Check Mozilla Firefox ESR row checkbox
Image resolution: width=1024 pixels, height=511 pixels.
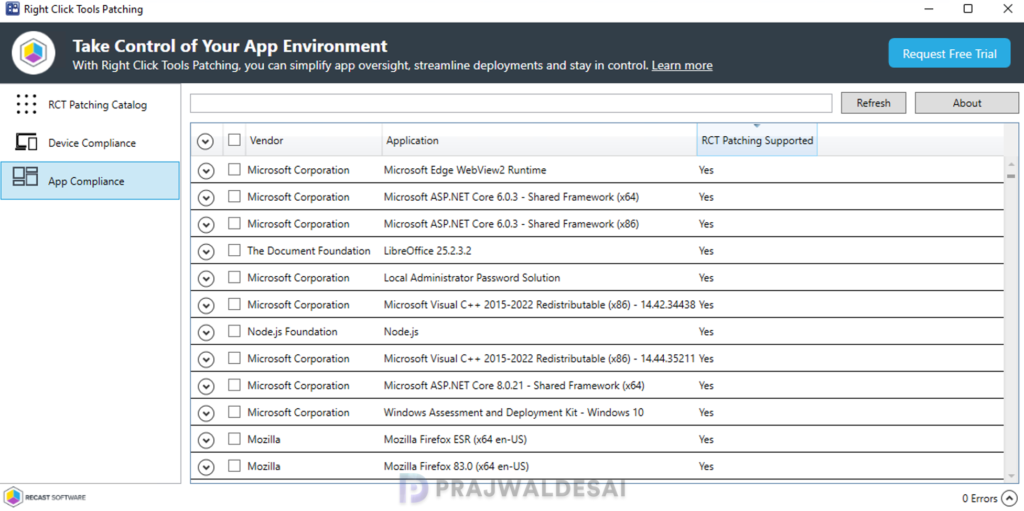pyautogui.click(x=234, y=439)
